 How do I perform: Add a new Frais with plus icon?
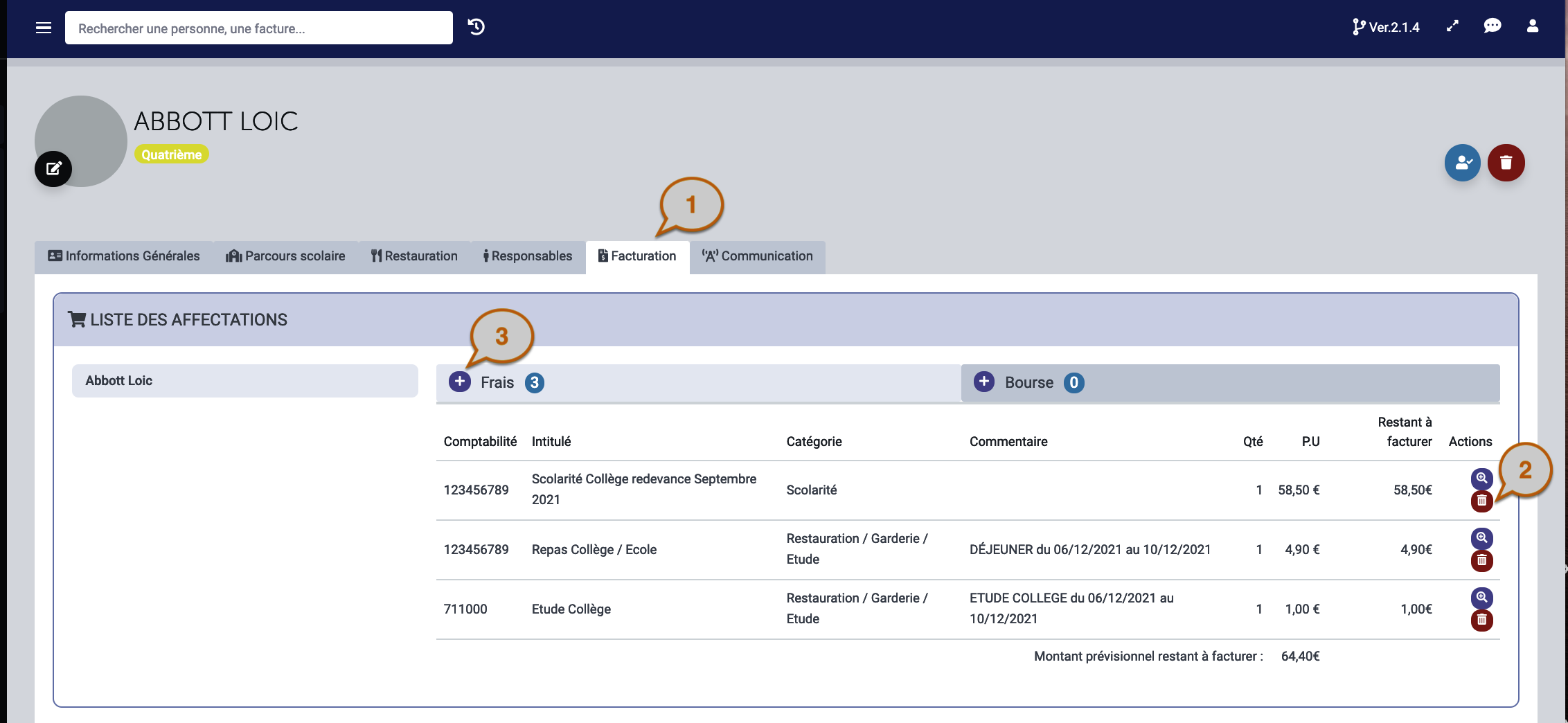click(x=460, y=382)
